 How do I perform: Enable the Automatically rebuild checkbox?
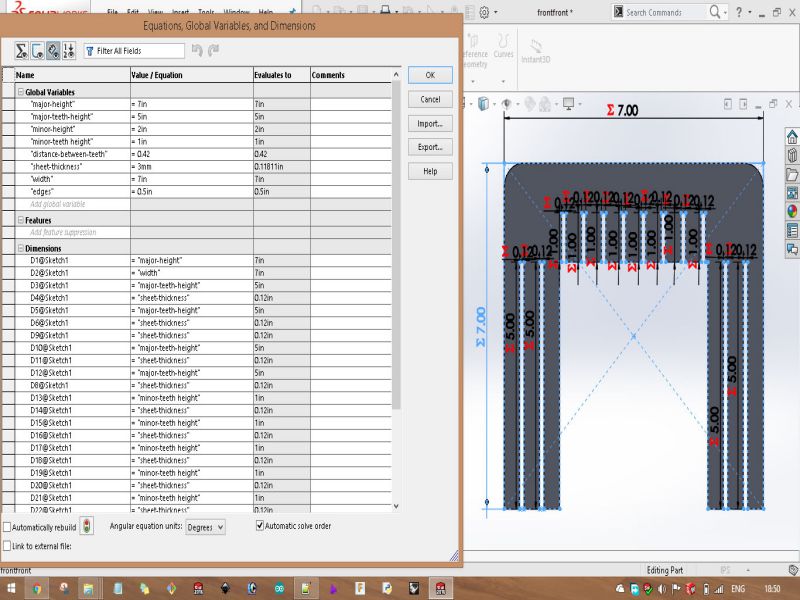click(x=7, y=527)
